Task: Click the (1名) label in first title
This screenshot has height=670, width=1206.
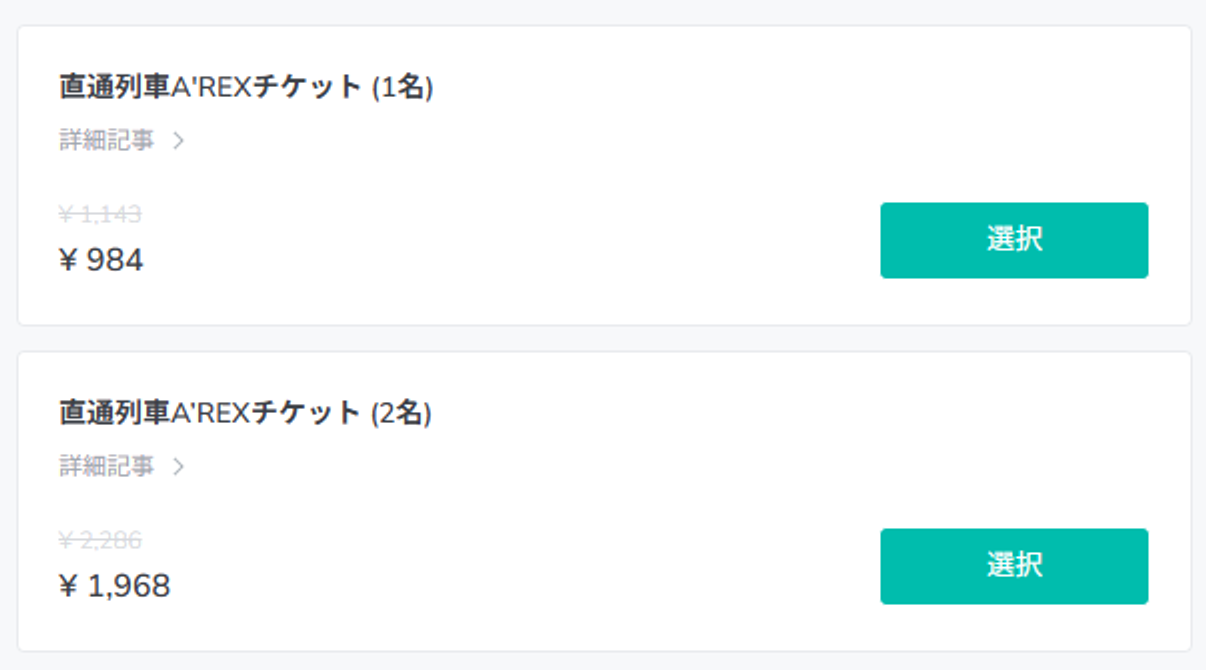Action: (402, 87)
